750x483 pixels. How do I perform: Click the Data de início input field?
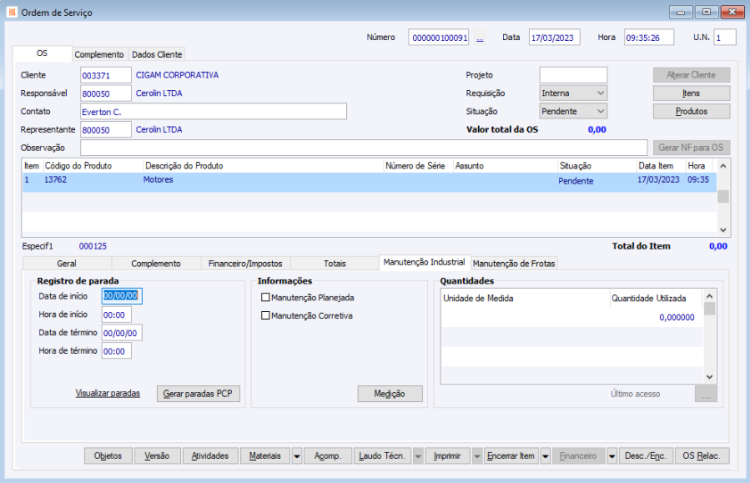122,296
